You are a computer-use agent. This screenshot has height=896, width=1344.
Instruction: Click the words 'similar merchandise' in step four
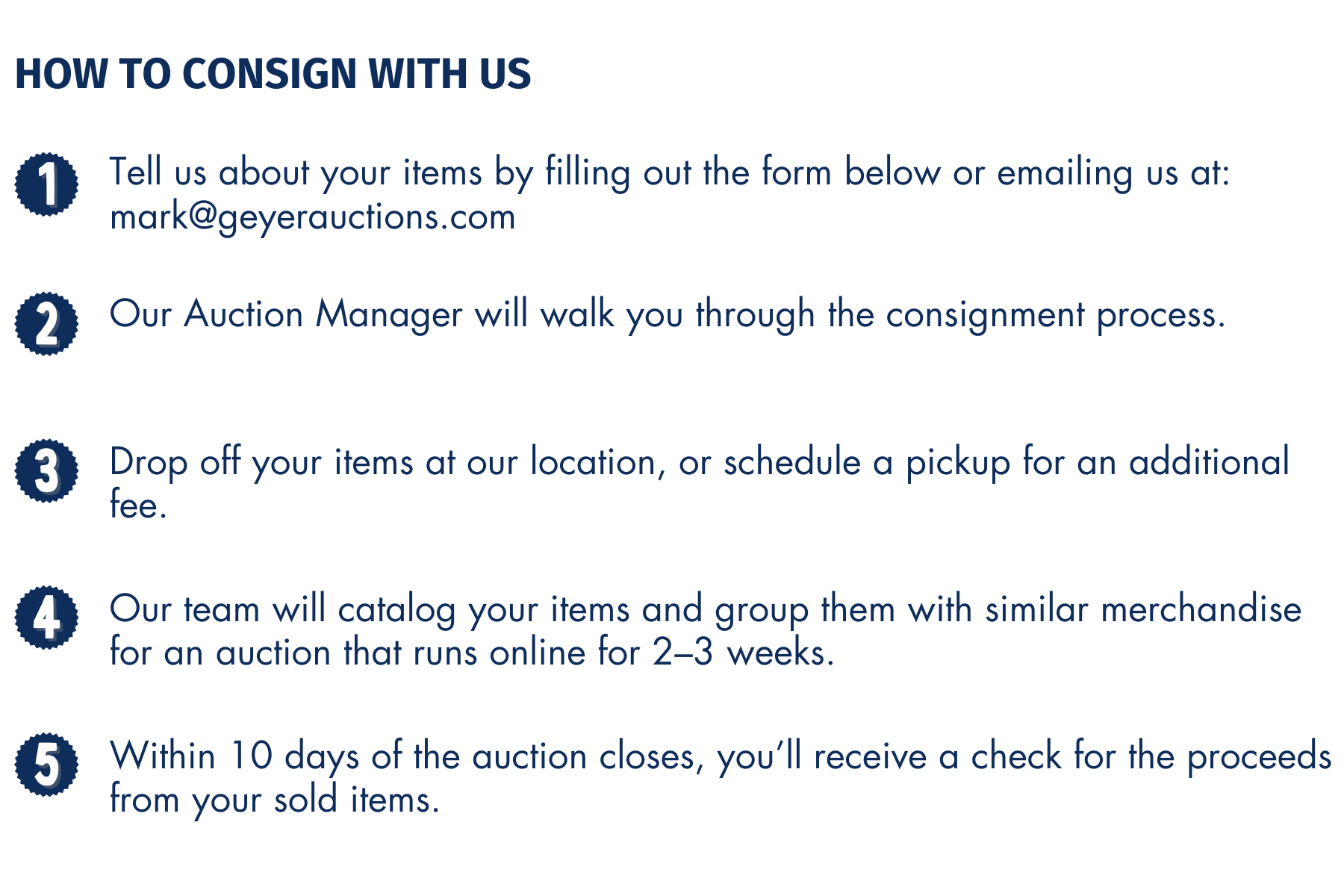click(x=1143, y=609)
